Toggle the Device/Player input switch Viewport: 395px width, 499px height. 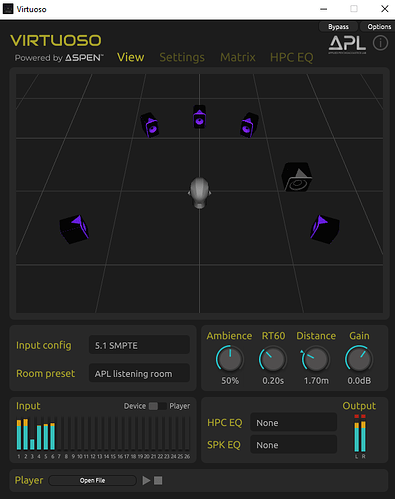coord(157,406)
